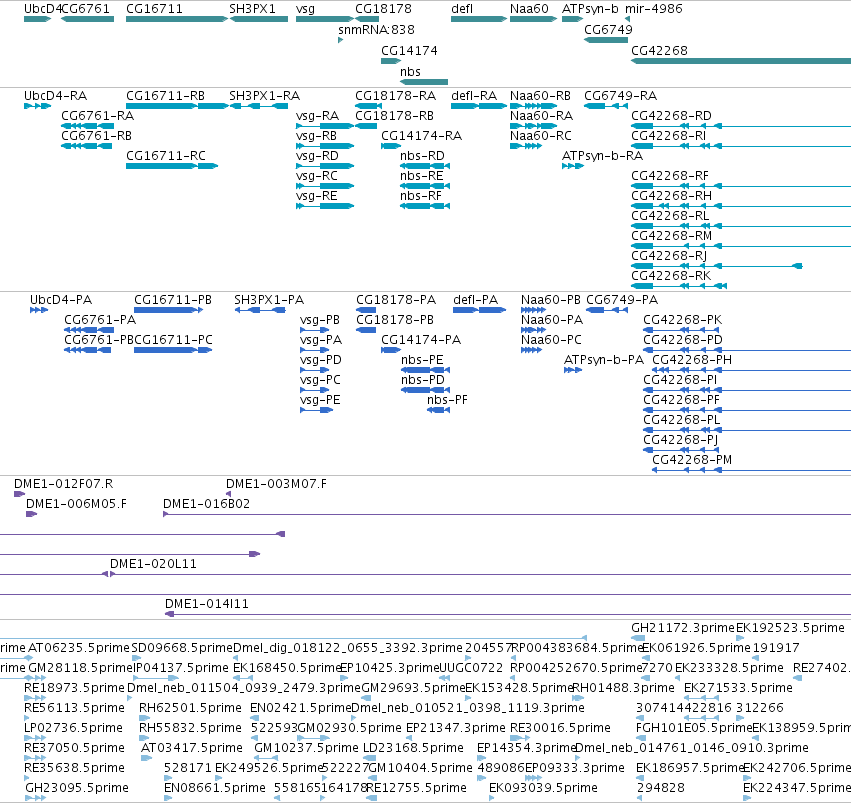Image resolution: width=851 pixels, height=803 pixels.
Task: Select the DME1-020L11 clone label
Action: [x=153, y=564]
